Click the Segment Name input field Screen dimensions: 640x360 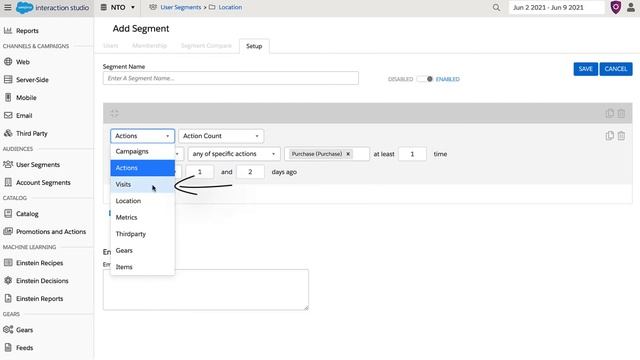coord(231,78)
